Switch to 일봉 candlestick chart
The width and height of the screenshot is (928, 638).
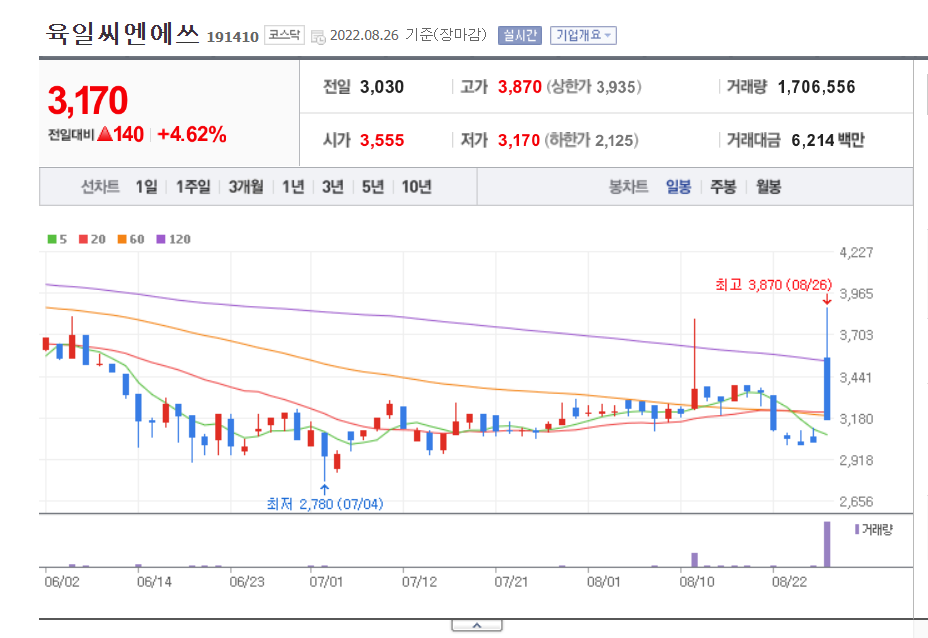click(x=678, y=187)
